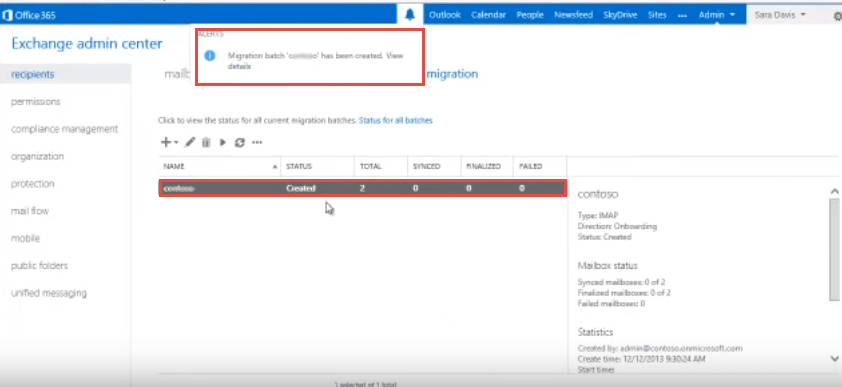Screen dimensions: 842x387
Task: Click Status for all batches link
Action: [396, 120]
